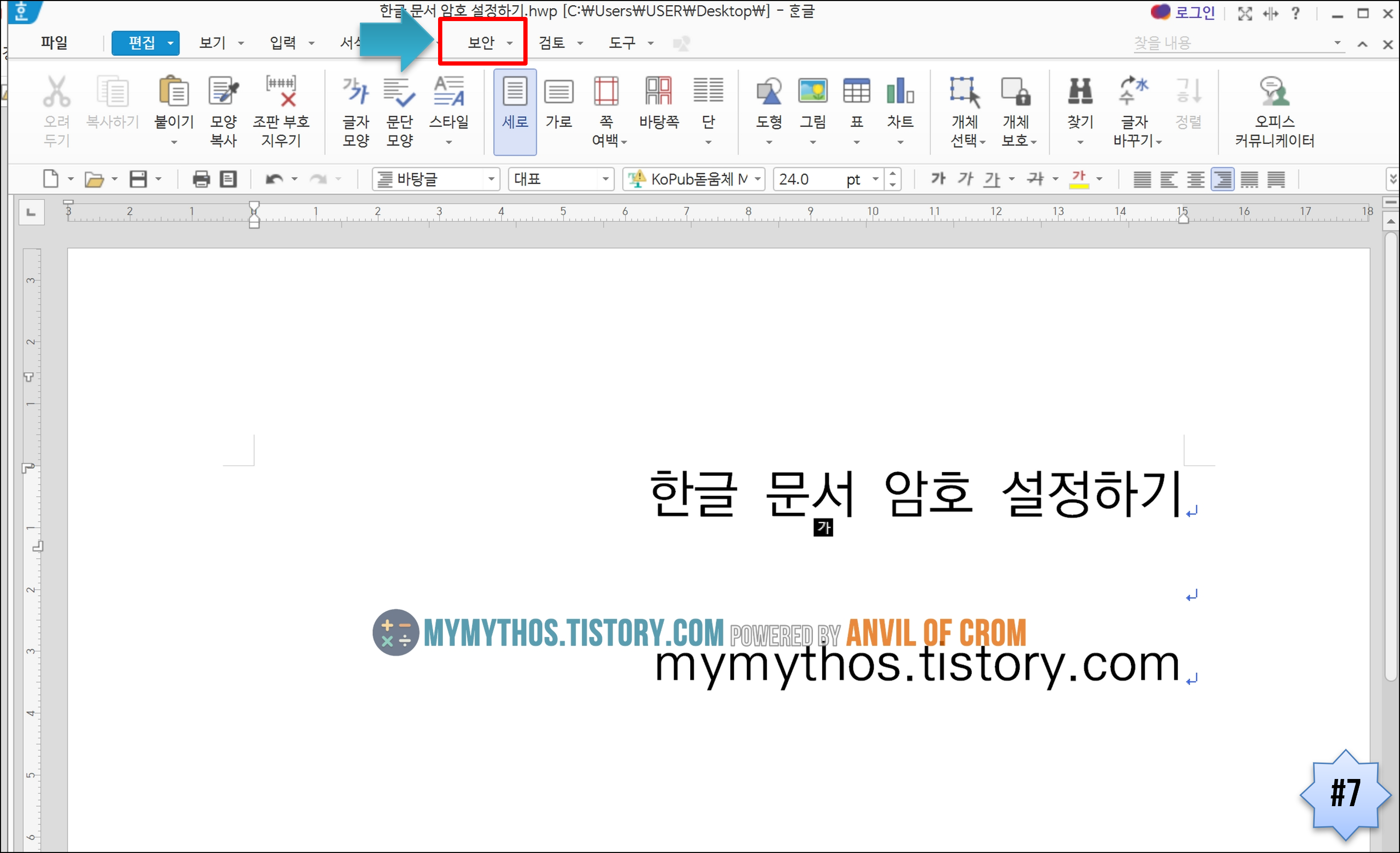The height and width of the screenshot is (853, 1400).
Task: Click the yellow highlight color button
Action: (x=1079, y=179)
